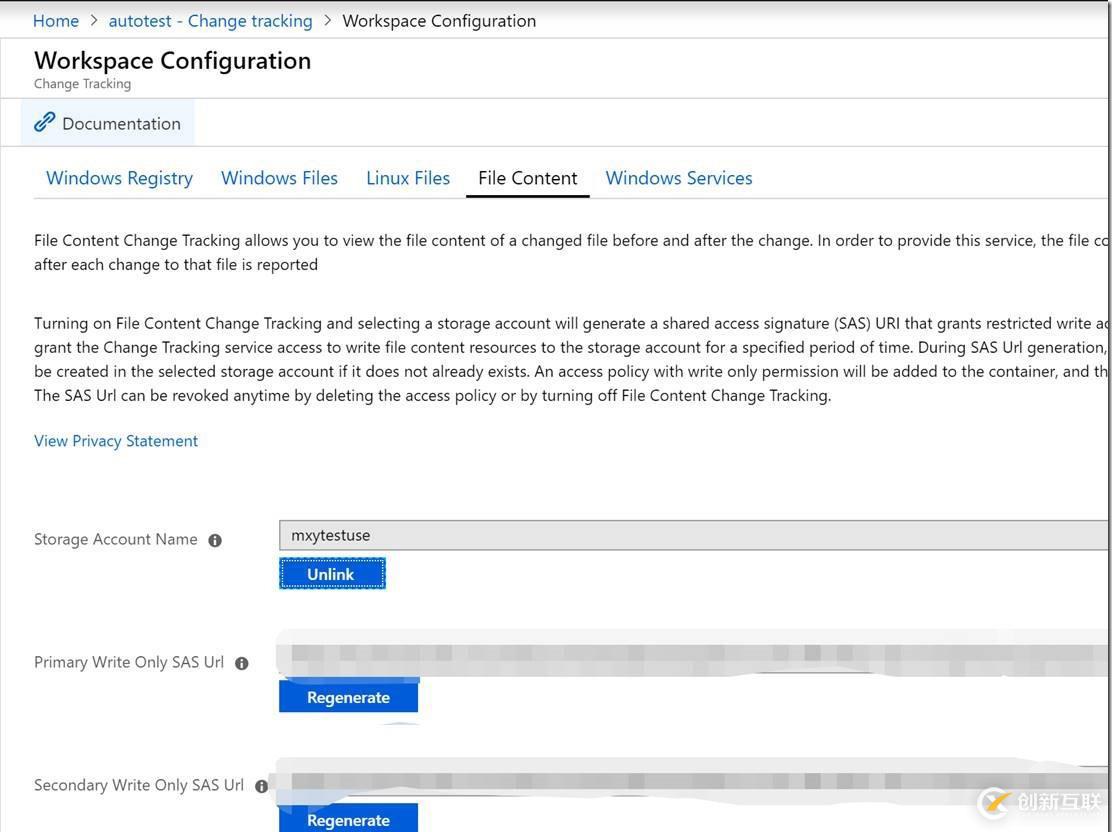This screenshot has width=1112, height=832.
Task: Regenerate the Primary Write Only SAS Url
Action: tap(348, 697)
